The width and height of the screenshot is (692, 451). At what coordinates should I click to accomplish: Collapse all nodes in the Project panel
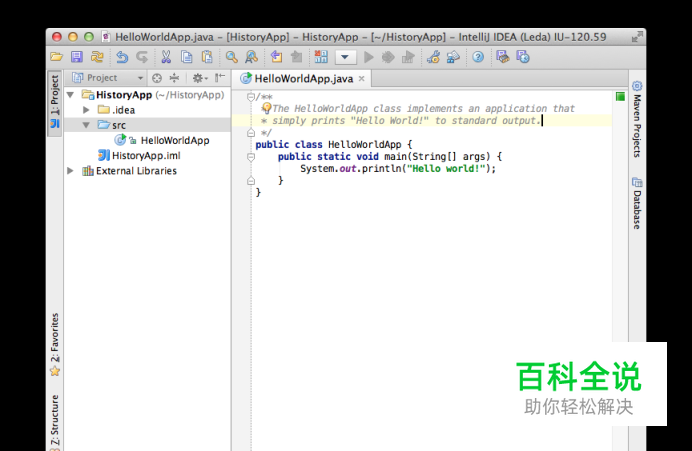(174, 78)
